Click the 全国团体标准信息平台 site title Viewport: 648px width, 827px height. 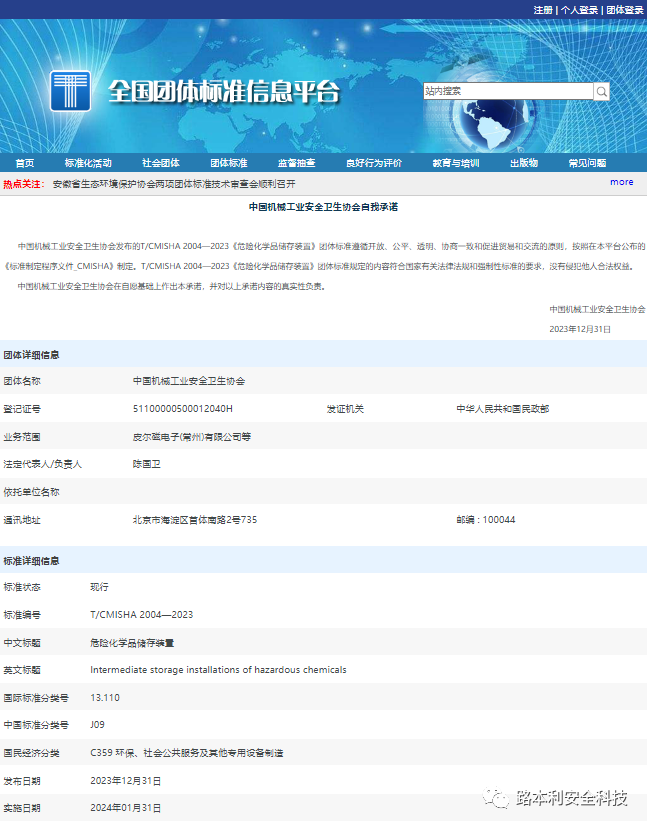click(x=224, y=92)
